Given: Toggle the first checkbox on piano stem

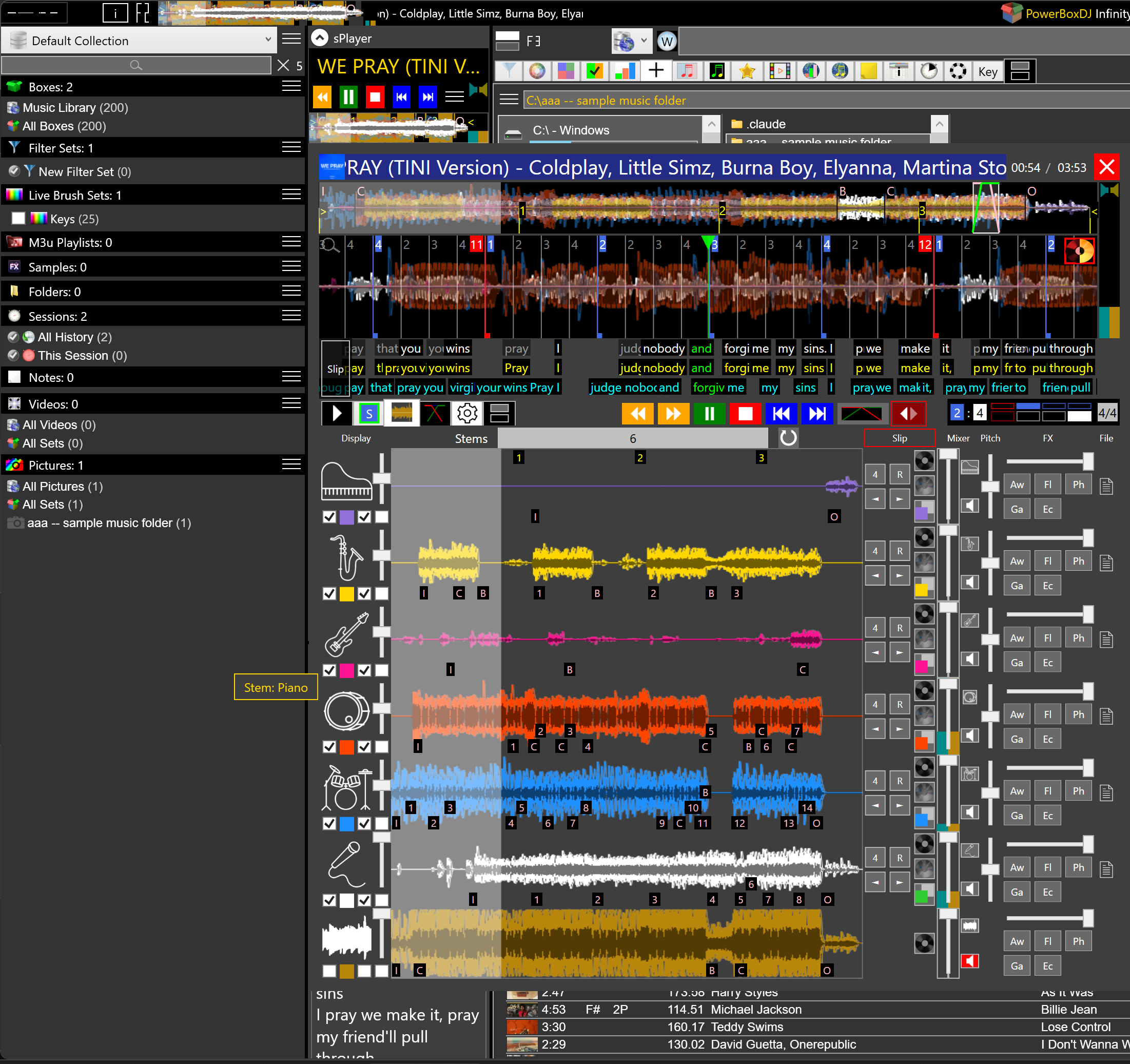Looking at the screenshot, I should pyautogui.click(x=329, y=517).
